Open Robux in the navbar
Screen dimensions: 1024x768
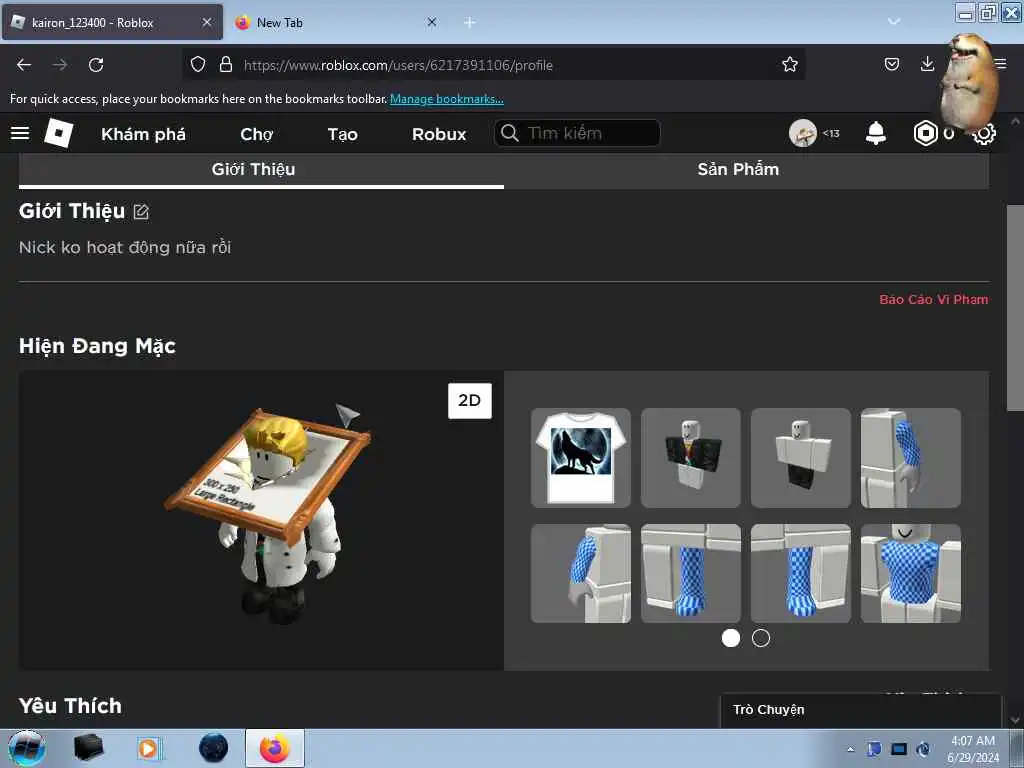pyautogui.click(x=440, y=134)
